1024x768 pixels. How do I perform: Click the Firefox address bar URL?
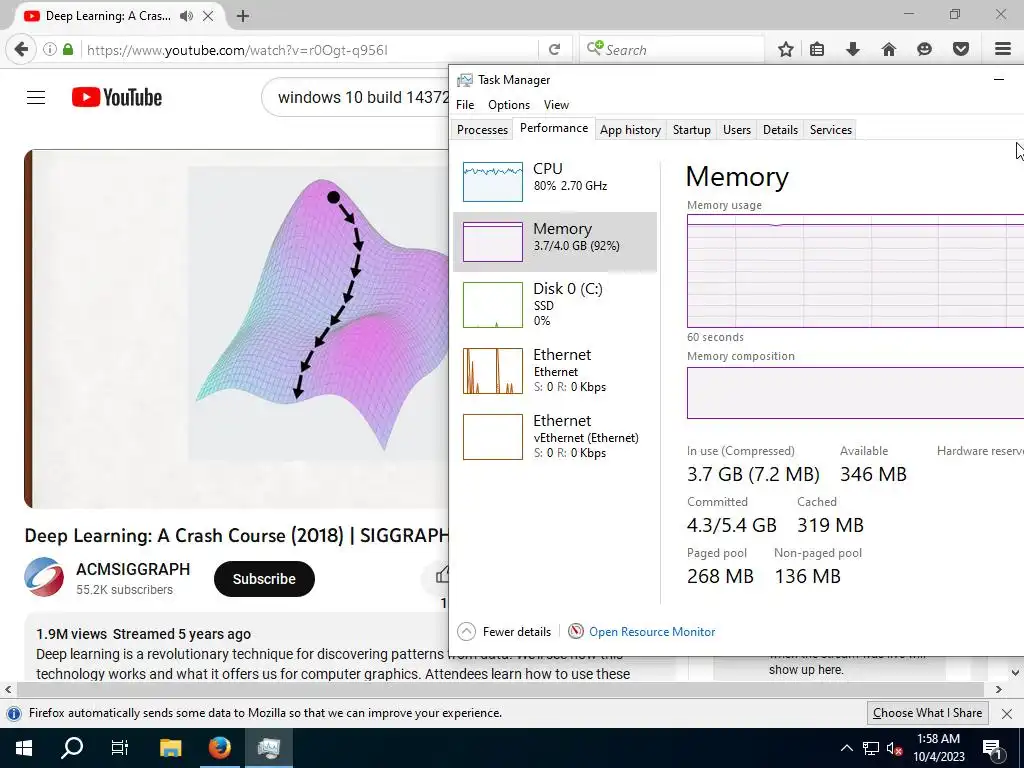click(237, 50)
